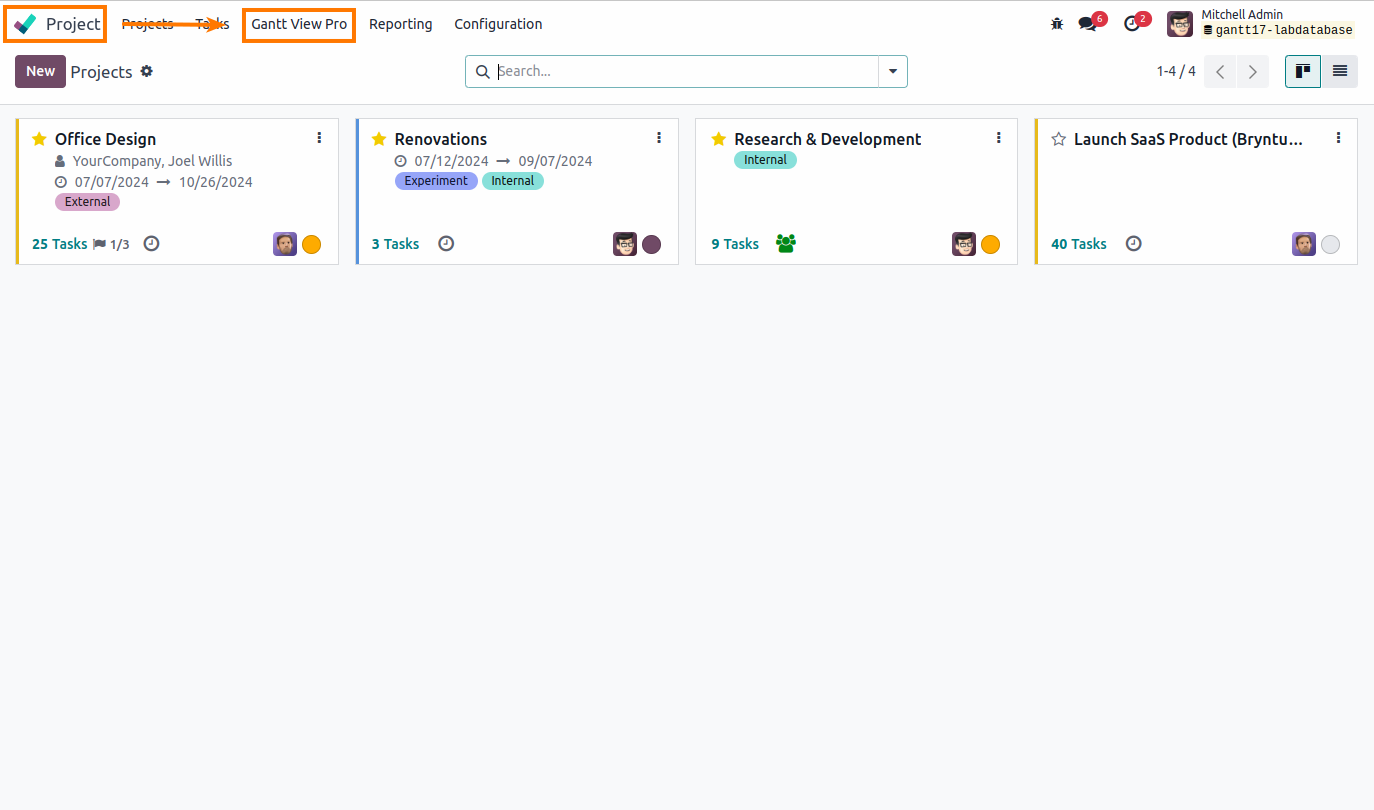Click the orange status dot on Office Design
This screenshot has height=810, width=1374.
click(311, 243)
